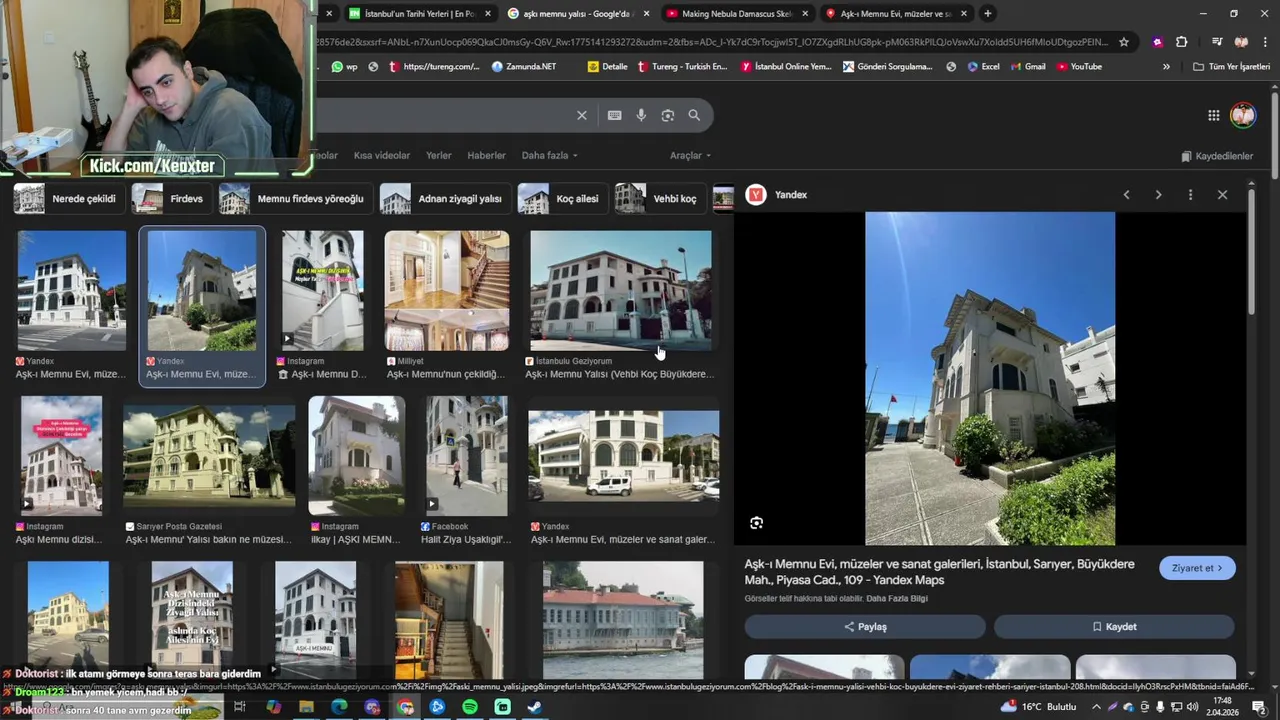Open the Google account avatar menu
This screenshot has width=1280, height=720.
click(x=1243, y=115)
